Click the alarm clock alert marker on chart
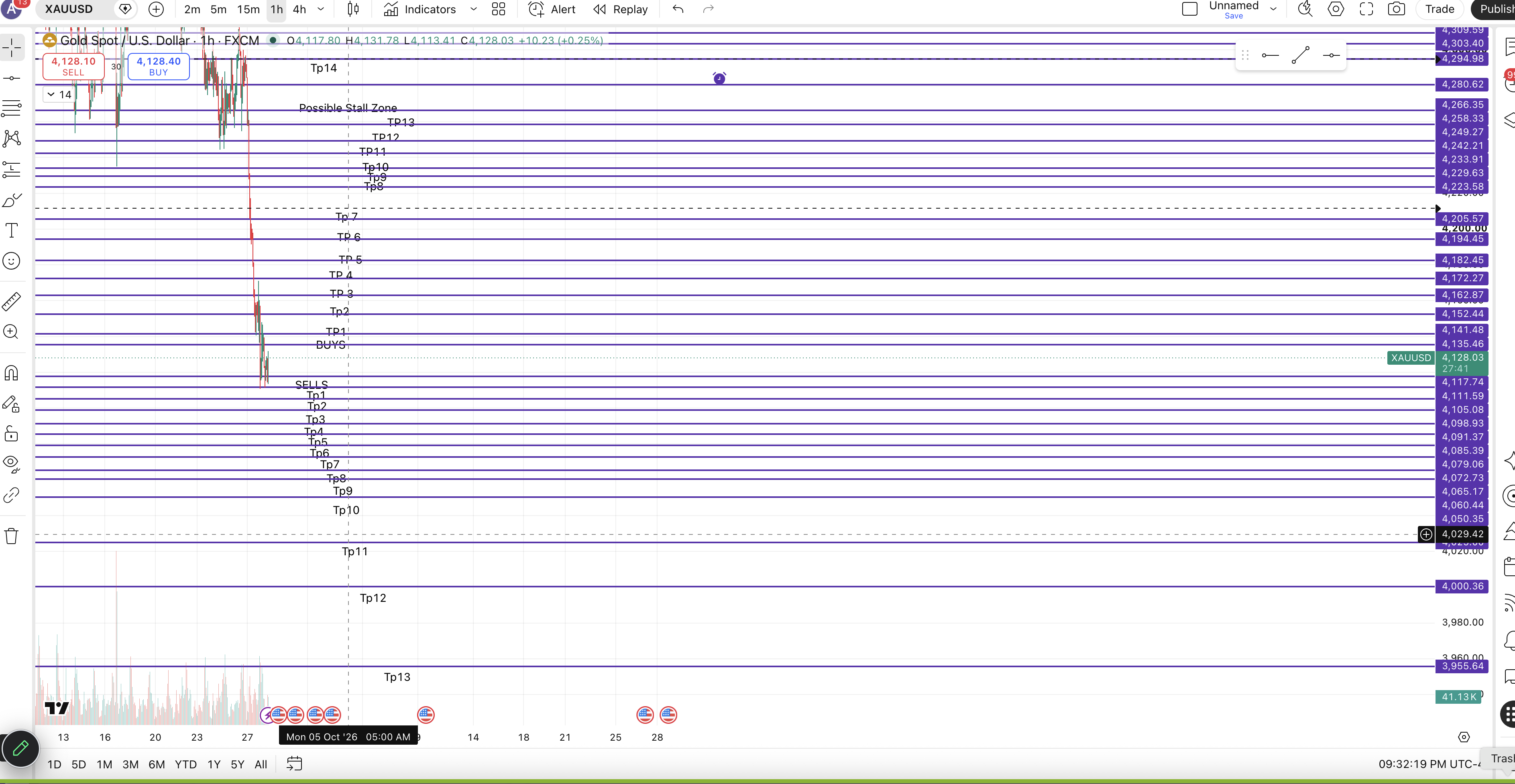The image size is (1515, 784). [719, 78]
